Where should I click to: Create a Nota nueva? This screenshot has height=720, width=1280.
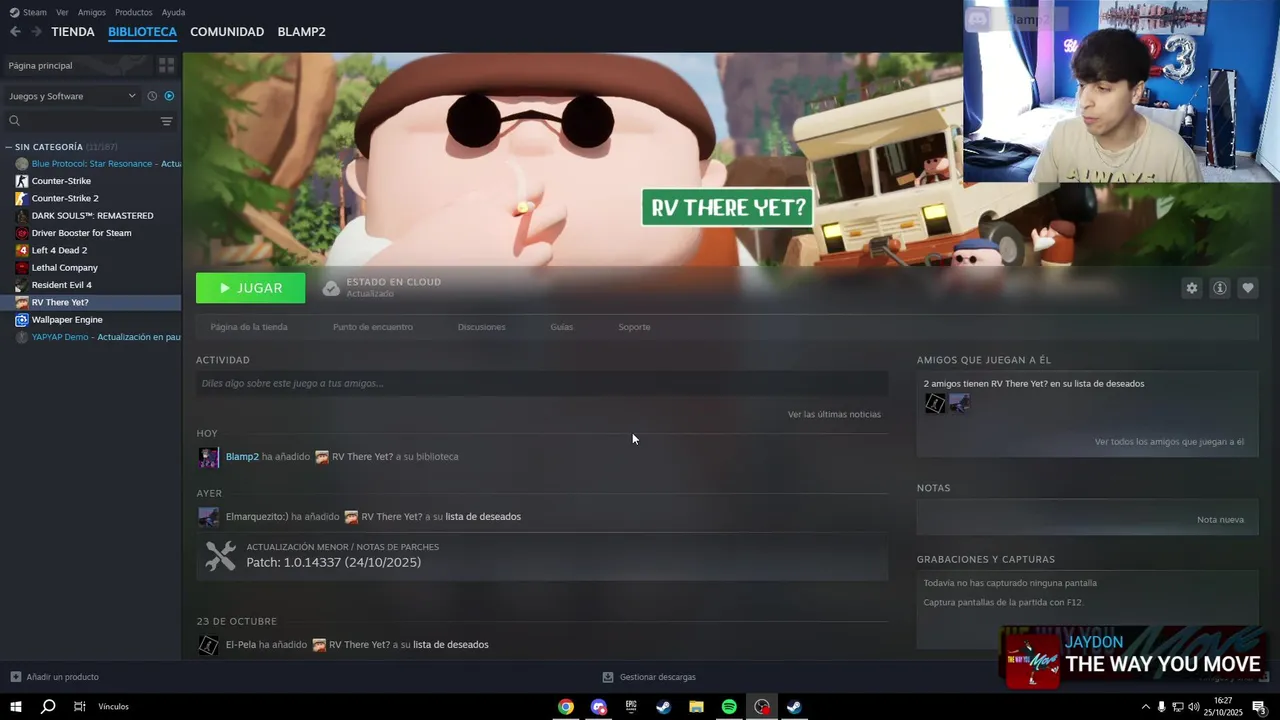pyautogui.click(x=1220, y=520)
